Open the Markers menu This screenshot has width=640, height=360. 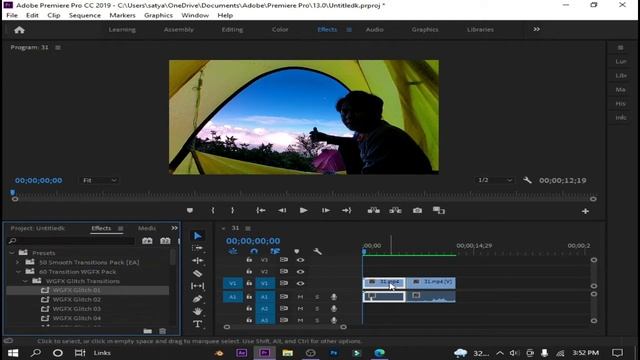(x=122, y=15)
